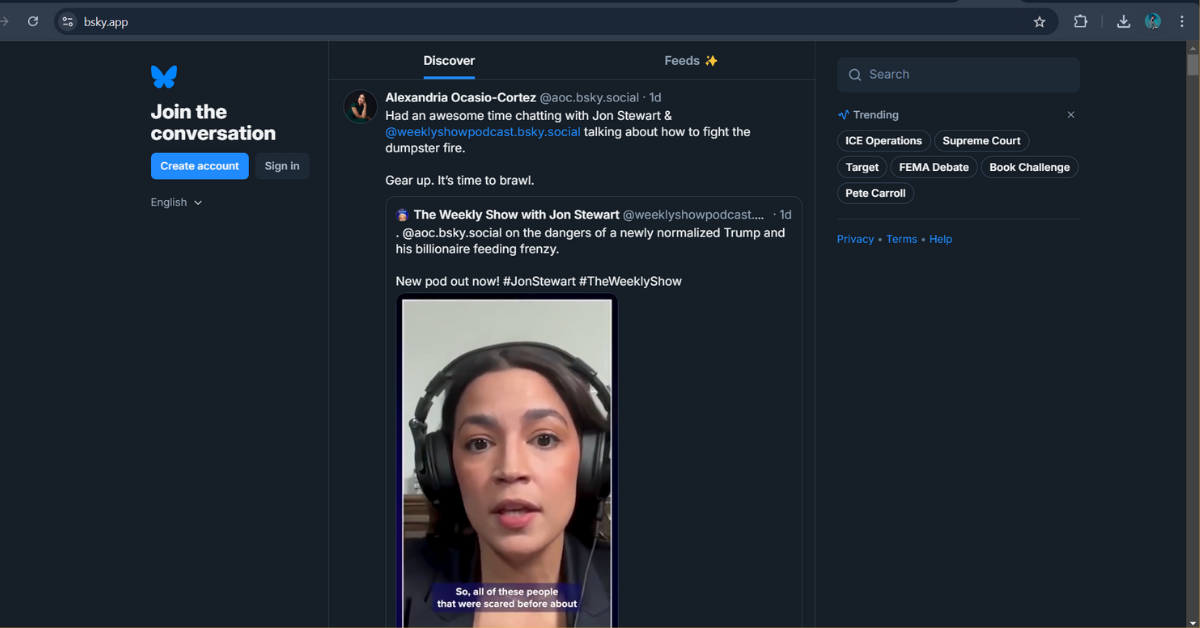This screenshot has height=628, width=1200.
Task: Open the ICE Operations trending topic
Action: [x=884, y=141]
